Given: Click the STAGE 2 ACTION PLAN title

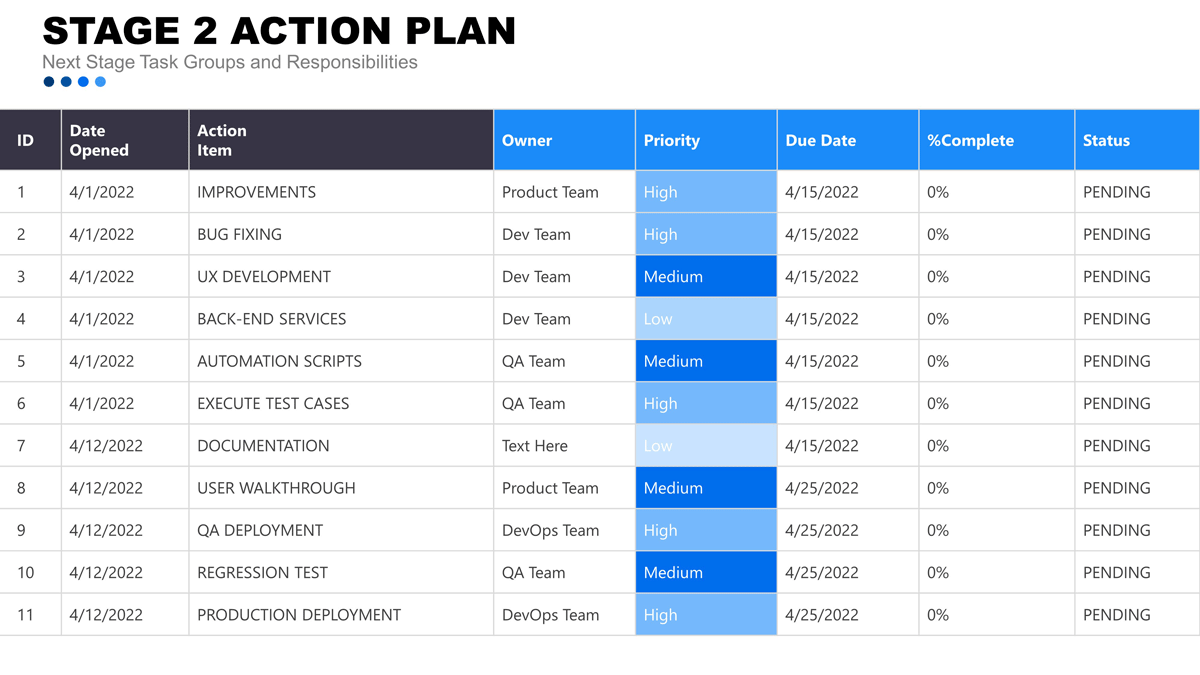Looking at the screenshot, I should click(279, 30).
